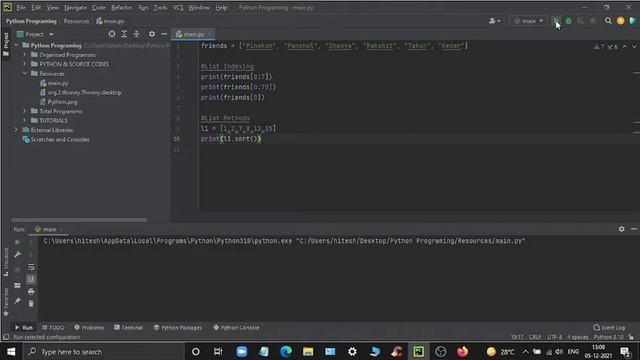640x360 pixels.
Task: Open the Terminal tool window
Action: (128, 327)
